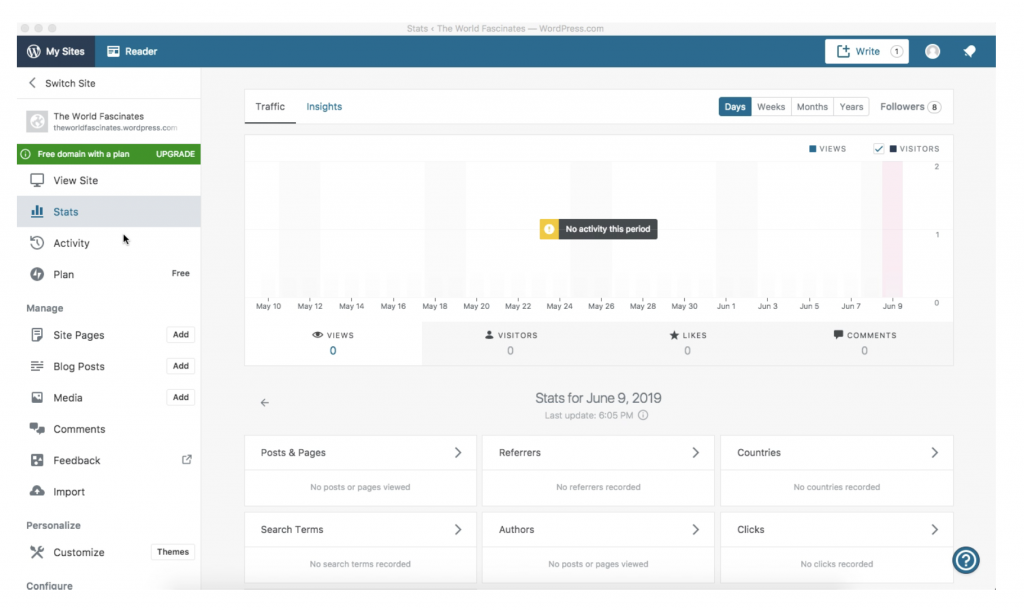Click the UPGRADE button in the green banner
Viewport: 1024px width, 610px height.
click(x=175, y=154)
